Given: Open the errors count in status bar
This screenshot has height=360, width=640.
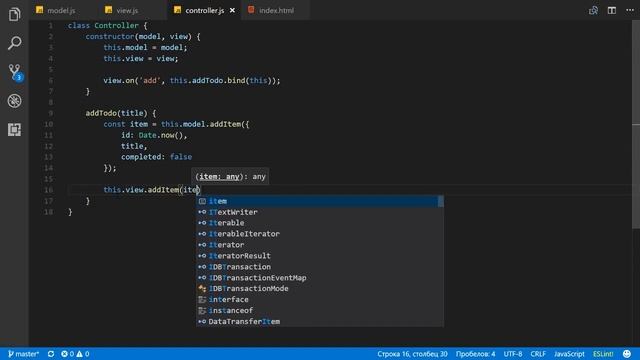Looking at the screenshot, I should (x=67, y=354).
